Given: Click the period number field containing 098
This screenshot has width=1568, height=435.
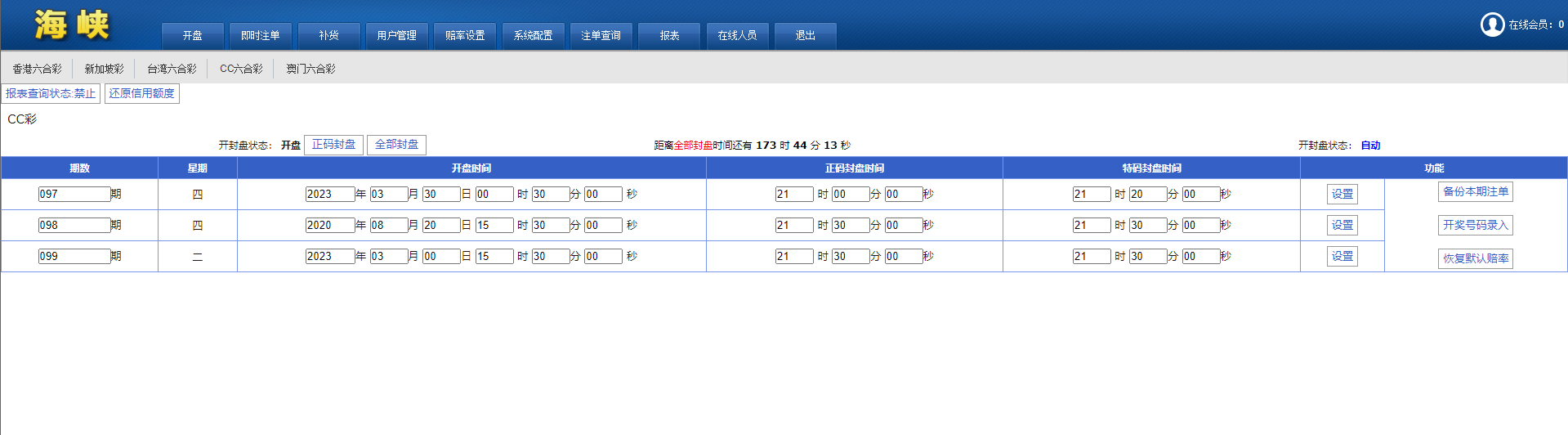Looking at the screenshot, I should pyautogui.click(x=74, y=226).
